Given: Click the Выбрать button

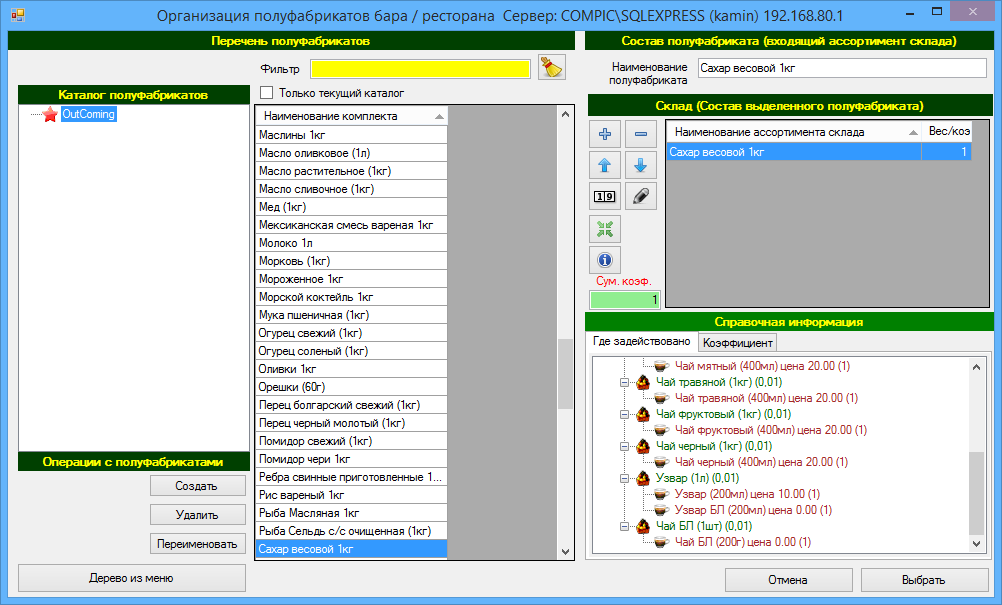Looking at the screenshot, I should click(x=925, y=579).
